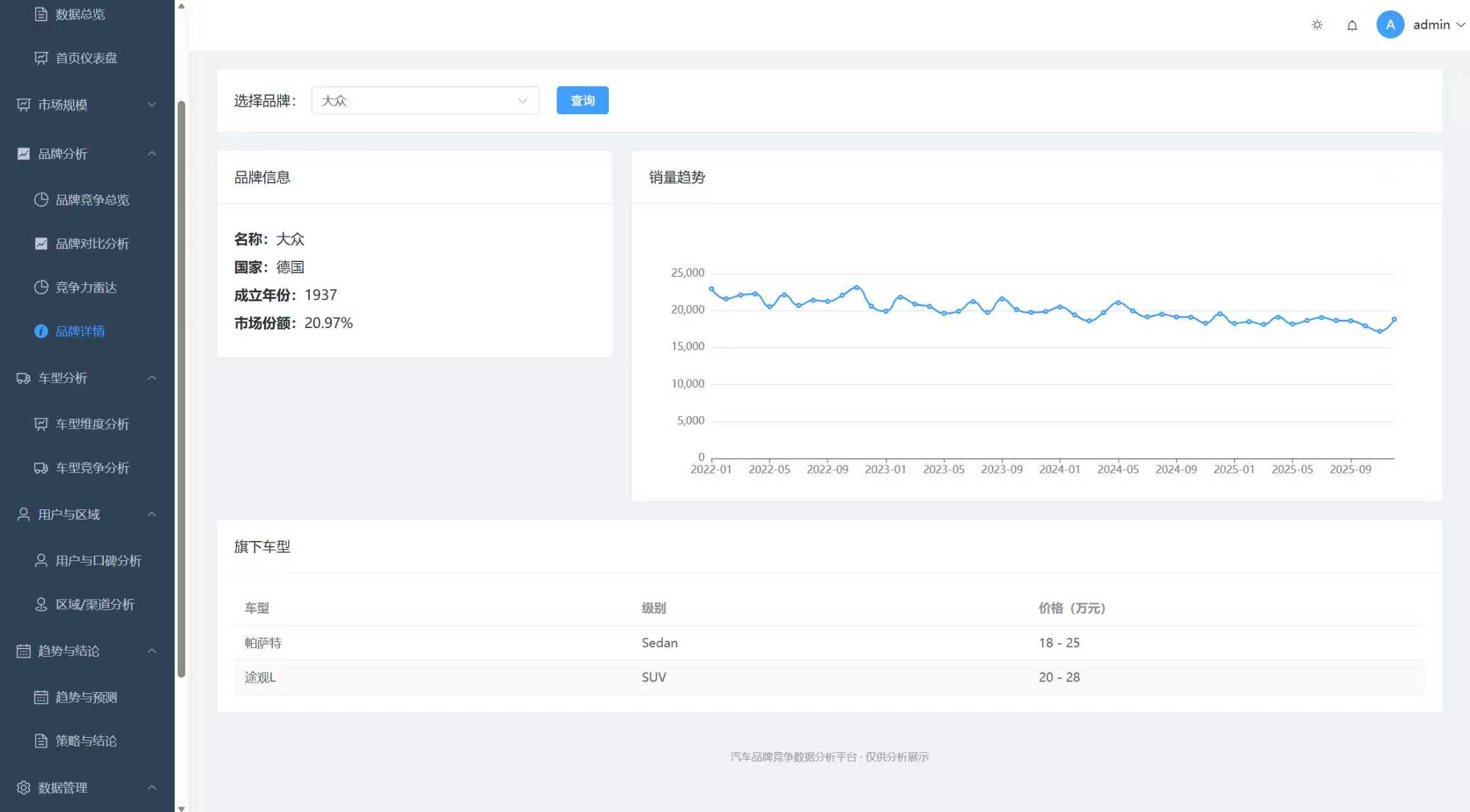
Task: Click the 品牌竞争总览 pie icon
Action: click(x=41, y=200)
